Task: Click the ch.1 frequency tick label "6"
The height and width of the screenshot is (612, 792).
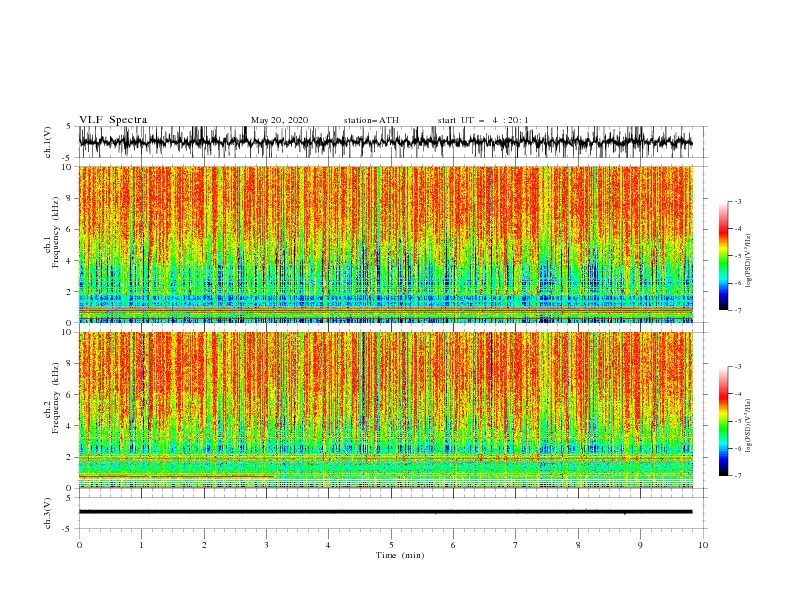Action: (70, 229)
